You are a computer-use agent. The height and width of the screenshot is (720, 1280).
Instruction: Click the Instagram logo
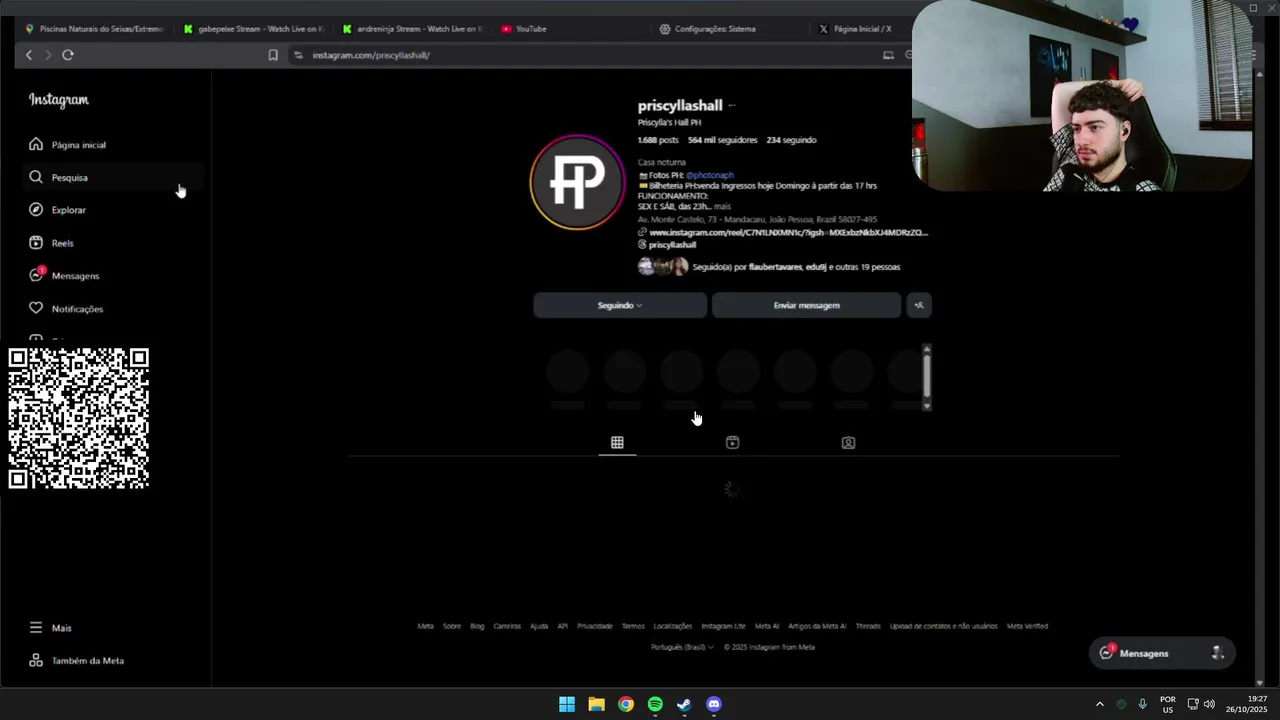tap(58, 100)
